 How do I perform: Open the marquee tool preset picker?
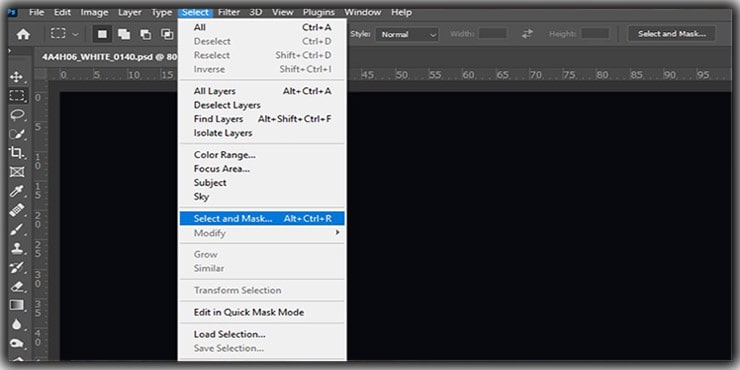(x=65, y=34)
